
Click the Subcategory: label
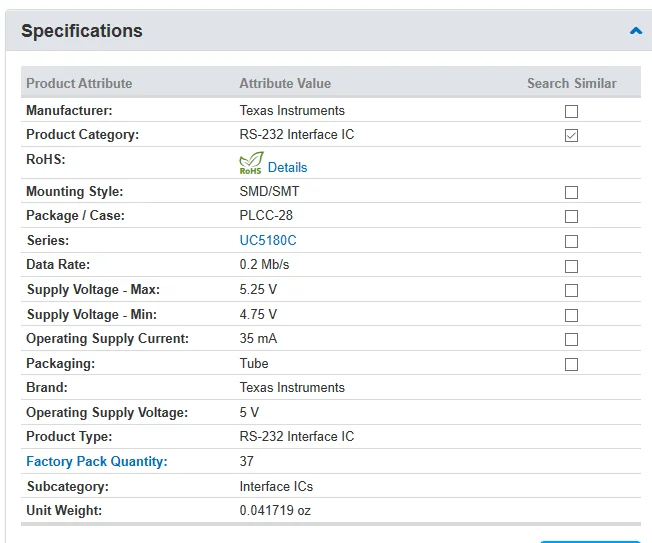coord(67,487)
